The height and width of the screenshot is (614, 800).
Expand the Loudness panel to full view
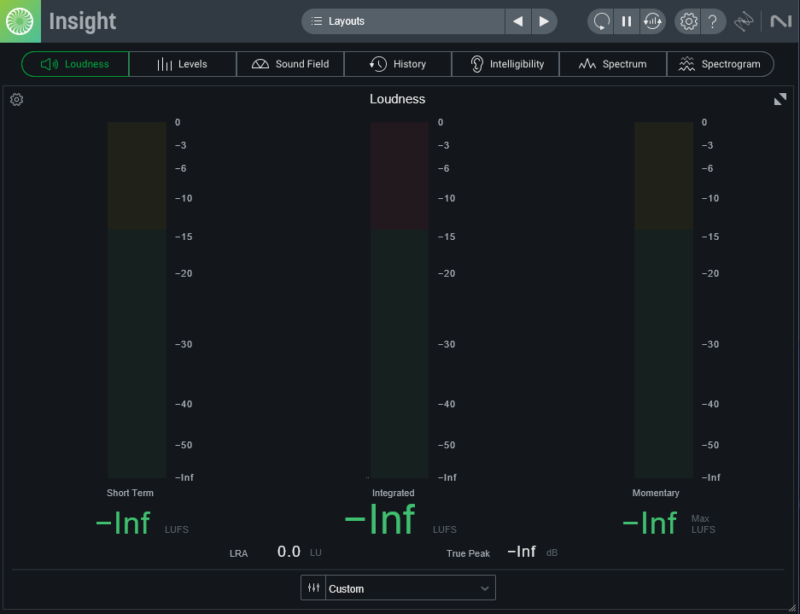pyautogui.click(x=780, y=99)
